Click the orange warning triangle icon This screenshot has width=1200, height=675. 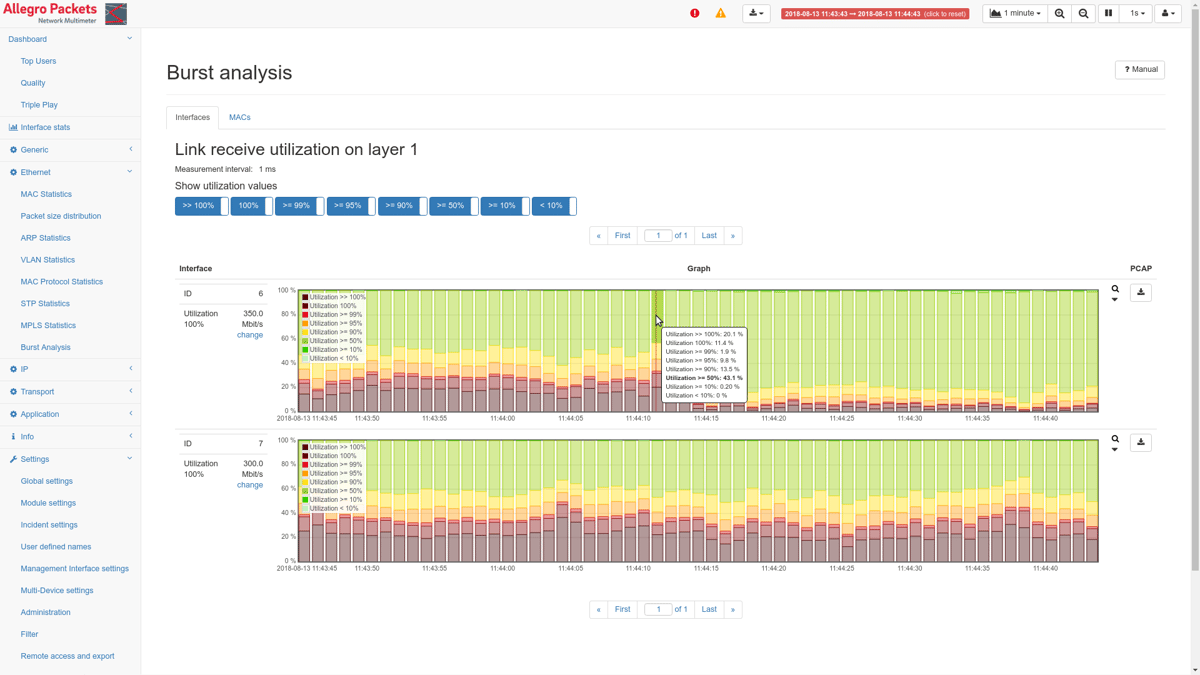pos(720,14)
